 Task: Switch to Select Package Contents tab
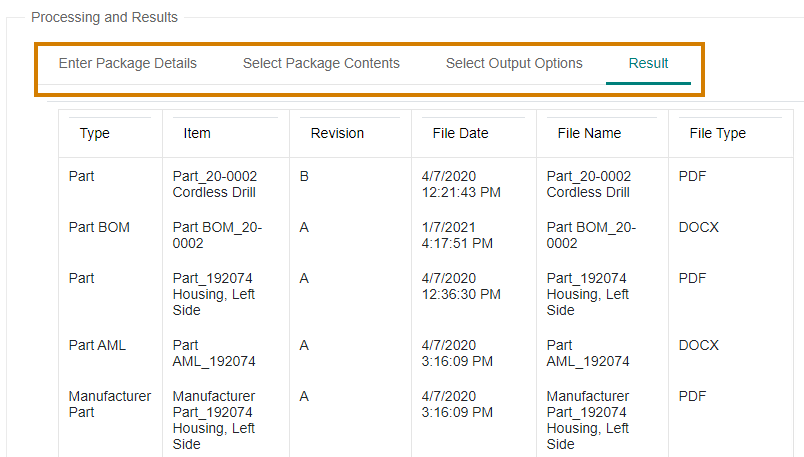point(321,63)
